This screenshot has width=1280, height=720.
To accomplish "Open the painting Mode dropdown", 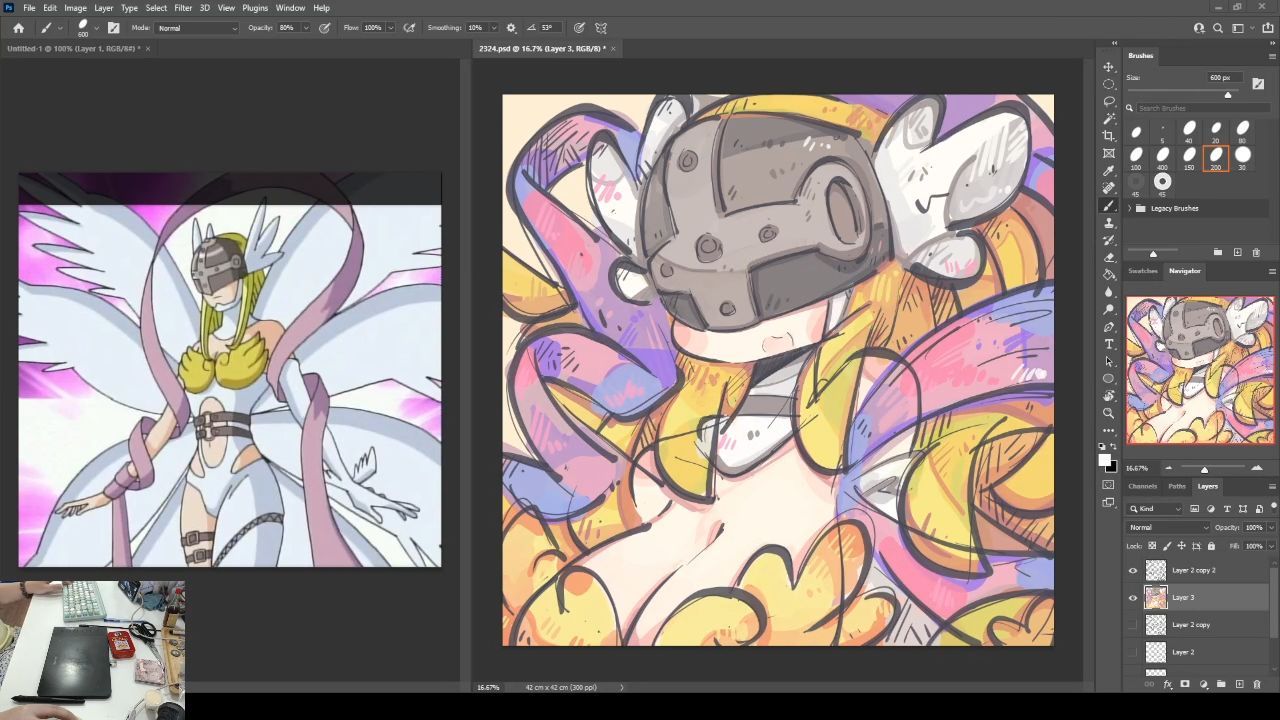I will [196, 28].
